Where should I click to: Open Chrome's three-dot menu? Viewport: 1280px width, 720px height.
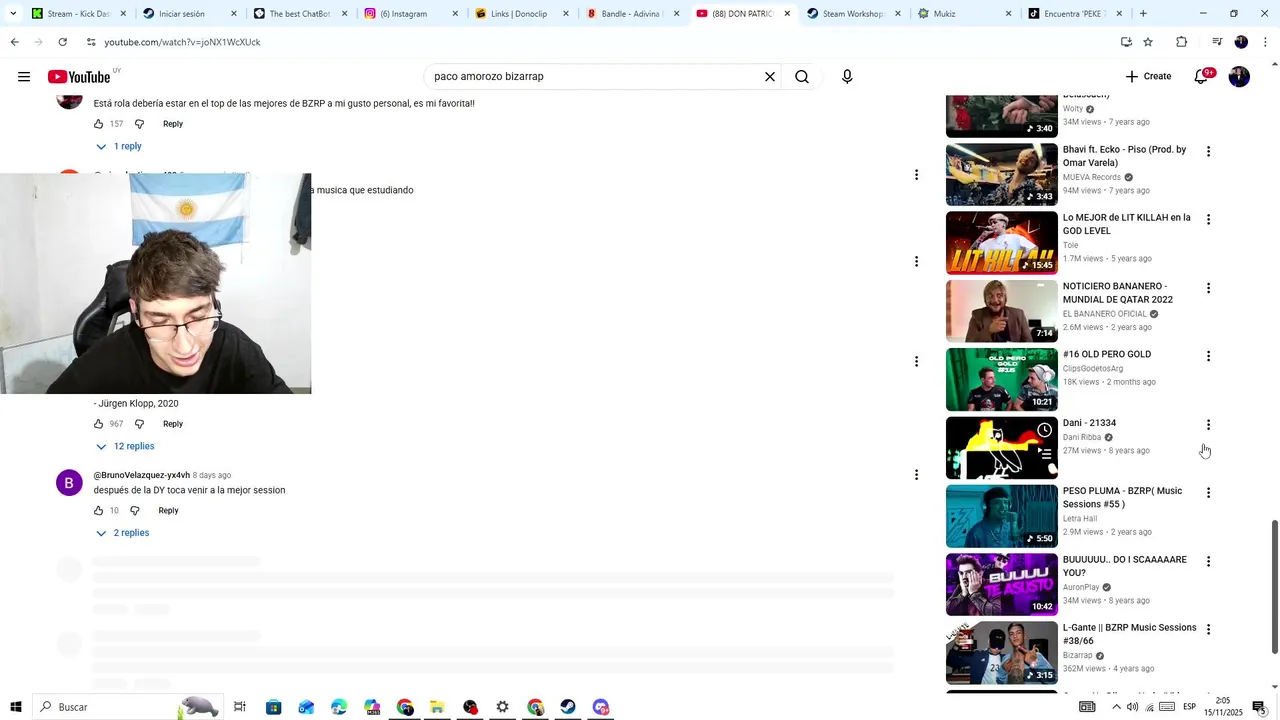[x=1266, y=42]
